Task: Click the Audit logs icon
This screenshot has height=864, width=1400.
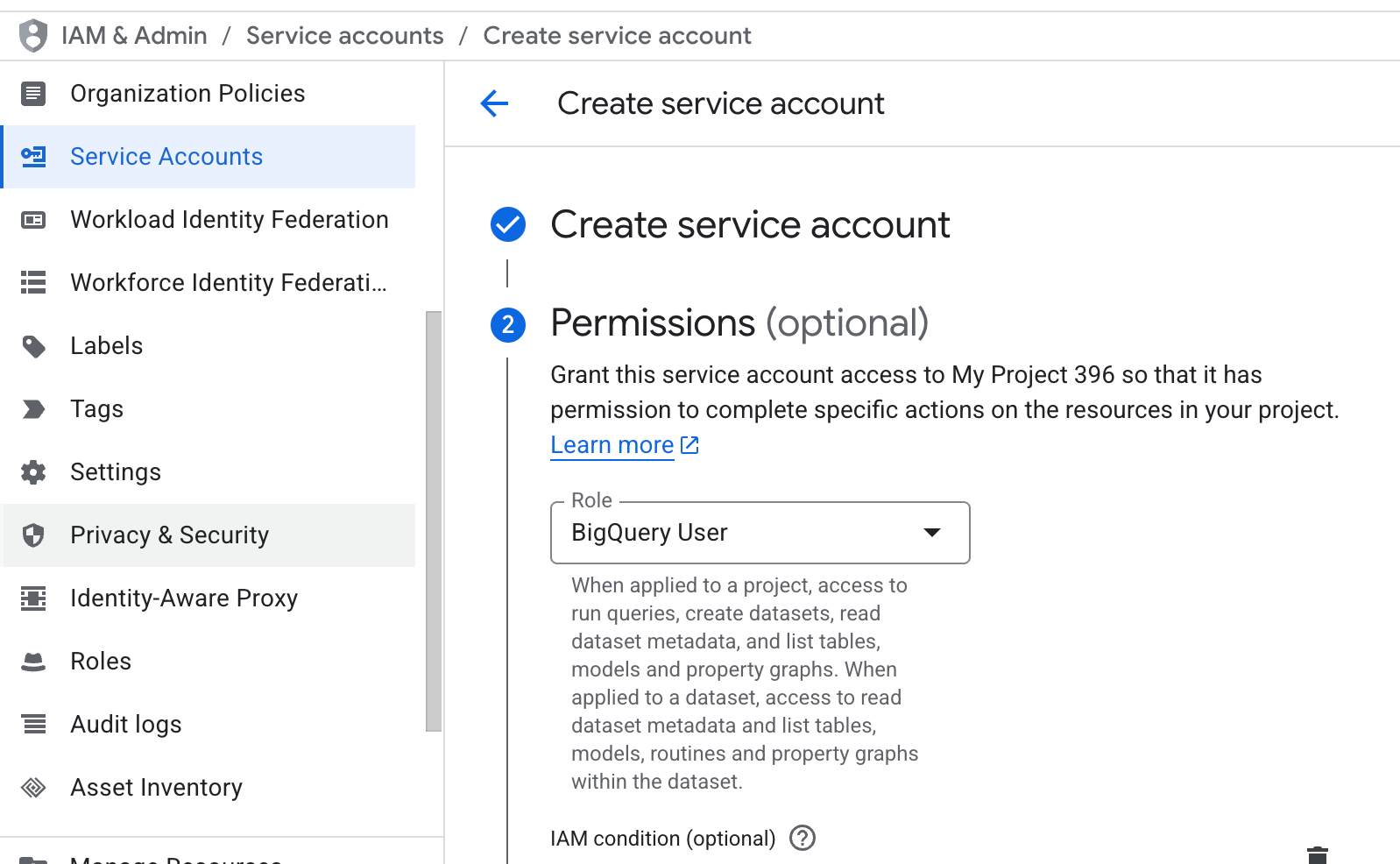Action: tap(33, 725)
